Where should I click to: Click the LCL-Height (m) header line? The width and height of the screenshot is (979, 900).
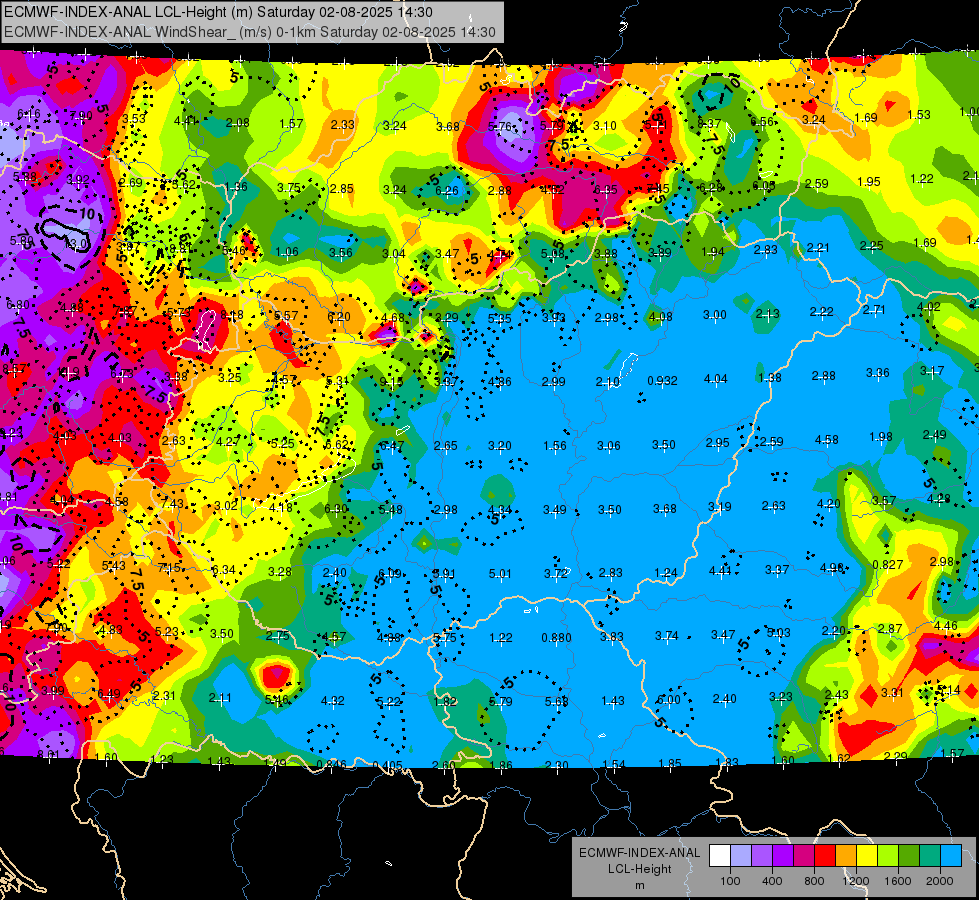pos(218,12)
